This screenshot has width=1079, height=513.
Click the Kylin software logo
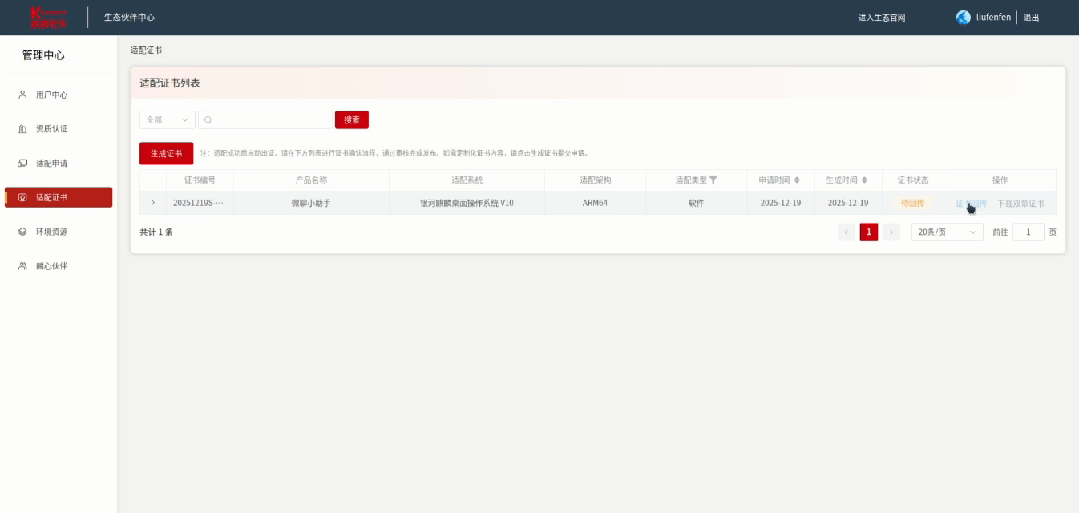pos(48,17)
